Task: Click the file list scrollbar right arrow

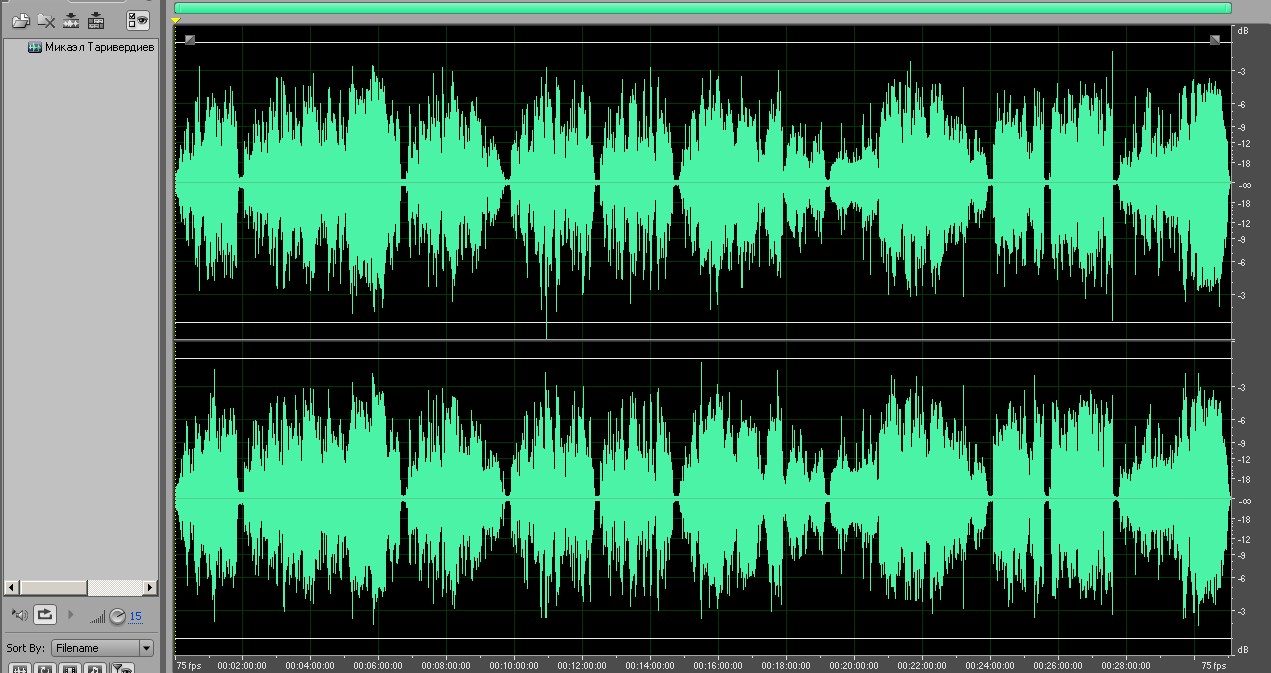Action: [x=150, y=587]
